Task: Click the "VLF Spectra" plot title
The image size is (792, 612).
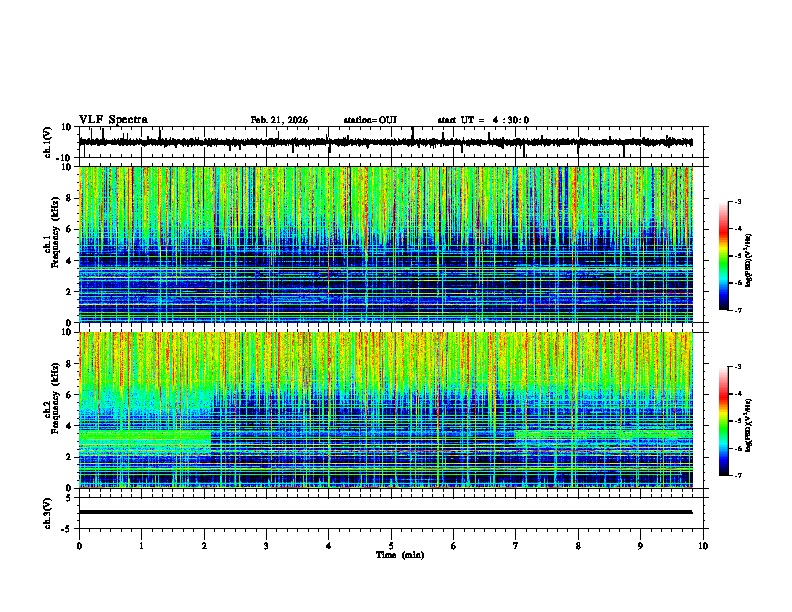Action: point(113,120)
